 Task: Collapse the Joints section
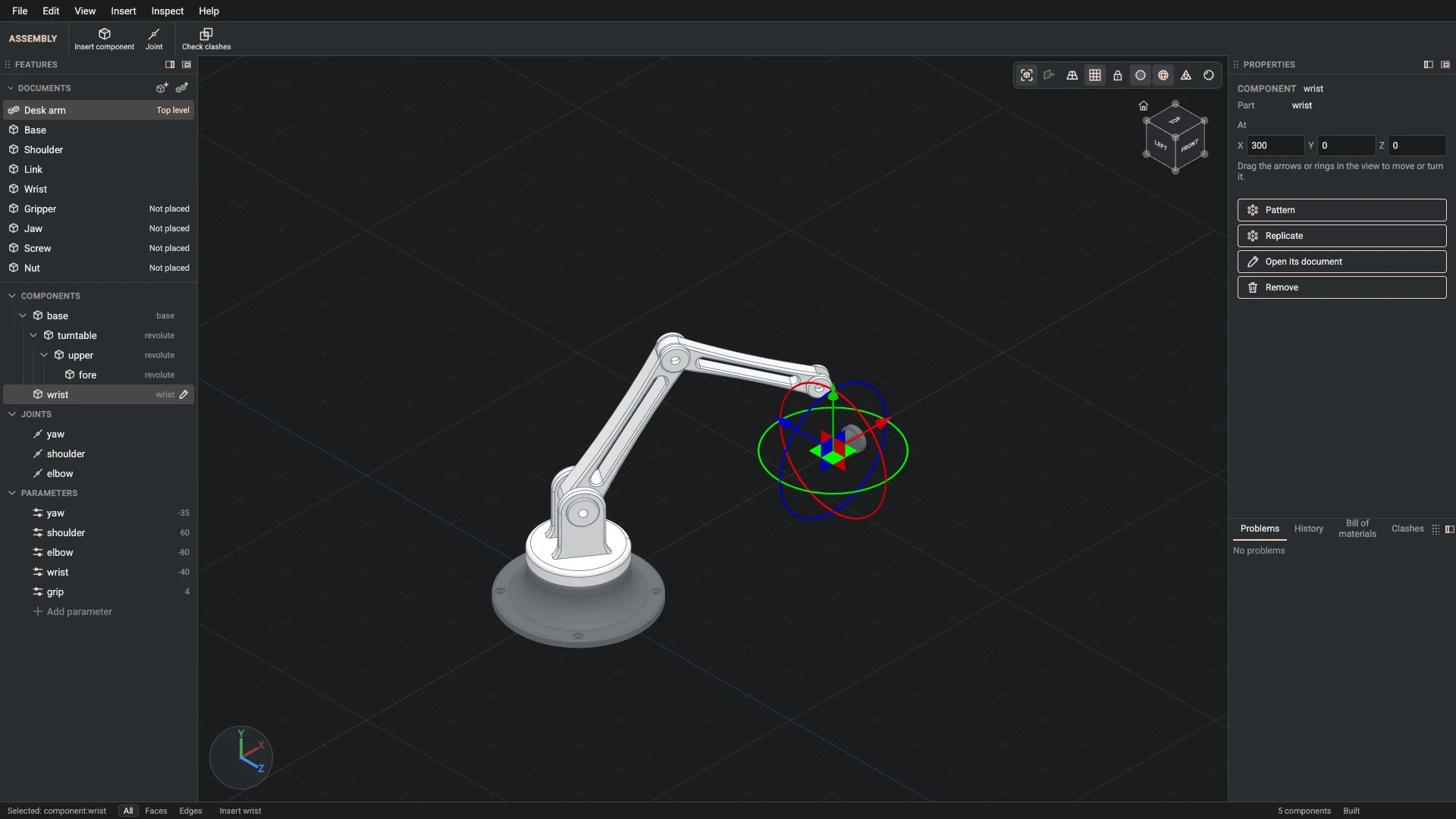[12, 414]
